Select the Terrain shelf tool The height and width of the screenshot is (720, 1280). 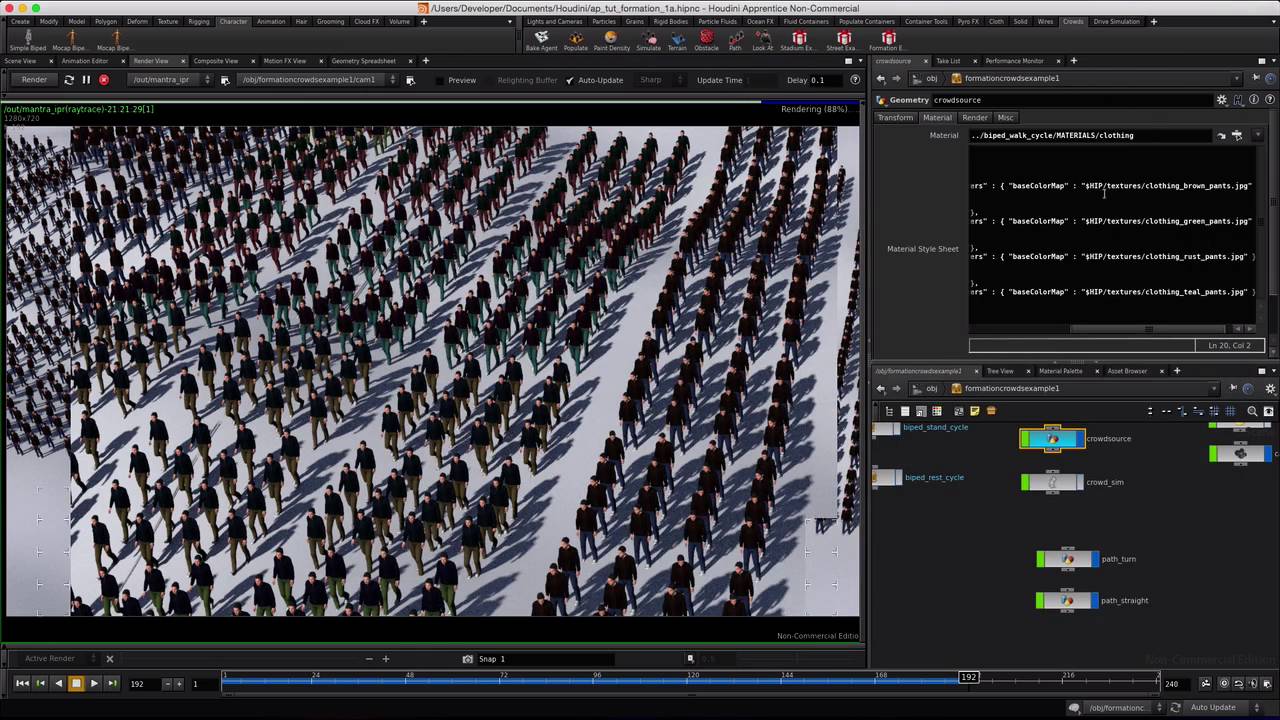pos(677,40)
